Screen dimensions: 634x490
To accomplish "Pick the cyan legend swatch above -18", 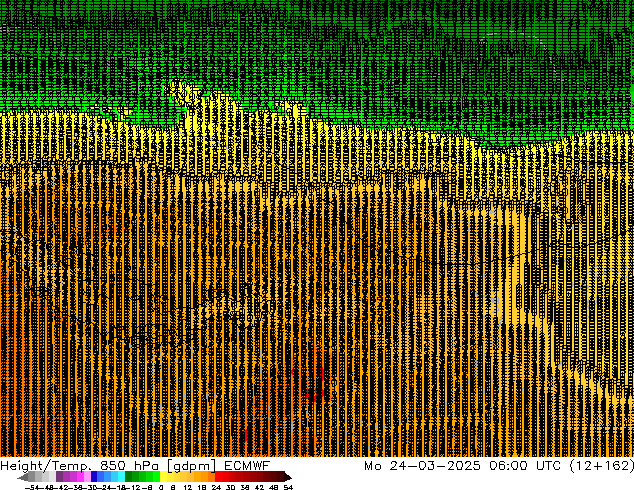I will [x=122, y=476].
